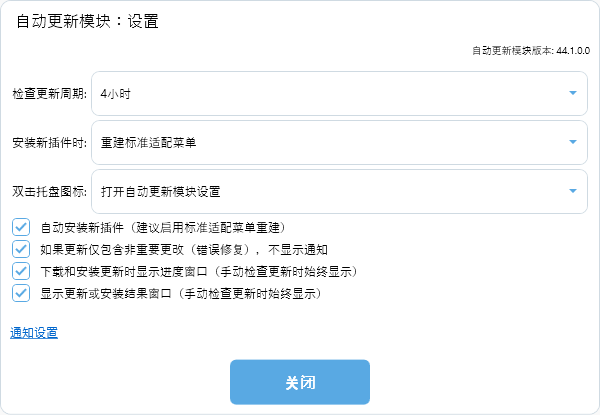Screen dimensions: 600x415
Task: Disable the 显示进度窗口 checkbox
Action: click(21, 271)
